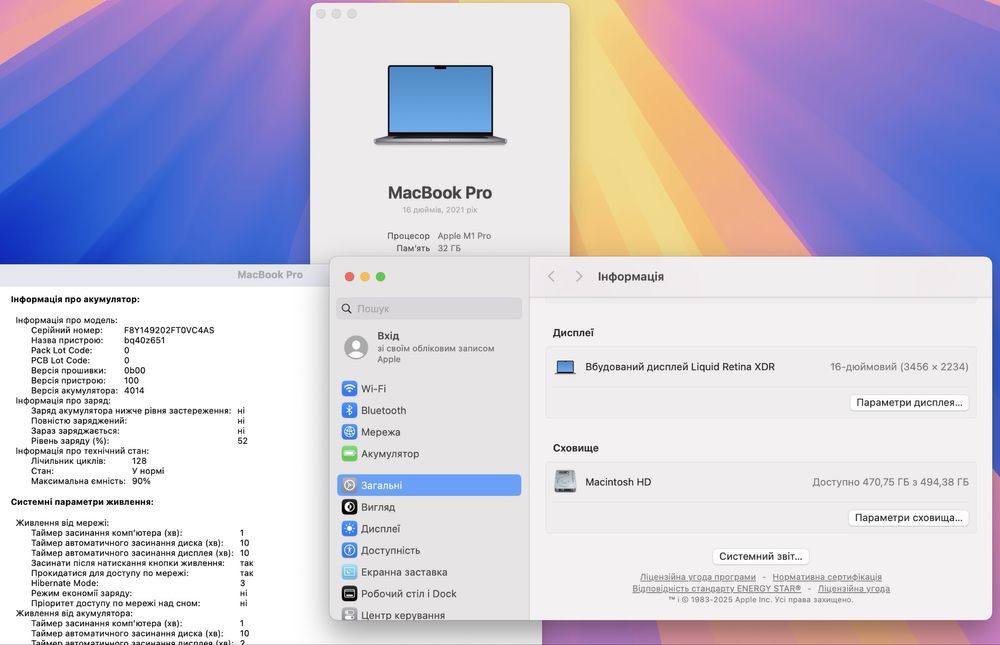
Task: Select Центр керування in the sidebar
Action: point(429,614)
